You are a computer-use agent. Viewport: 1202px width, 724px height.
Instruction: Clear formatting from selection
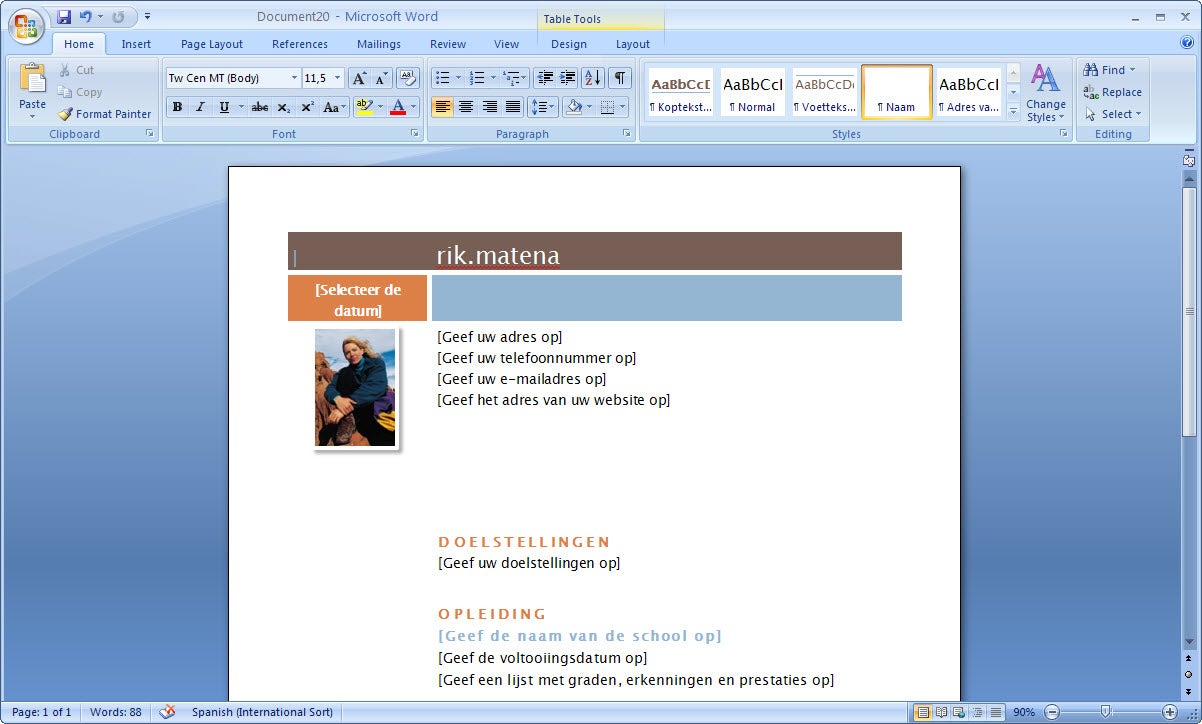[407, 78]
